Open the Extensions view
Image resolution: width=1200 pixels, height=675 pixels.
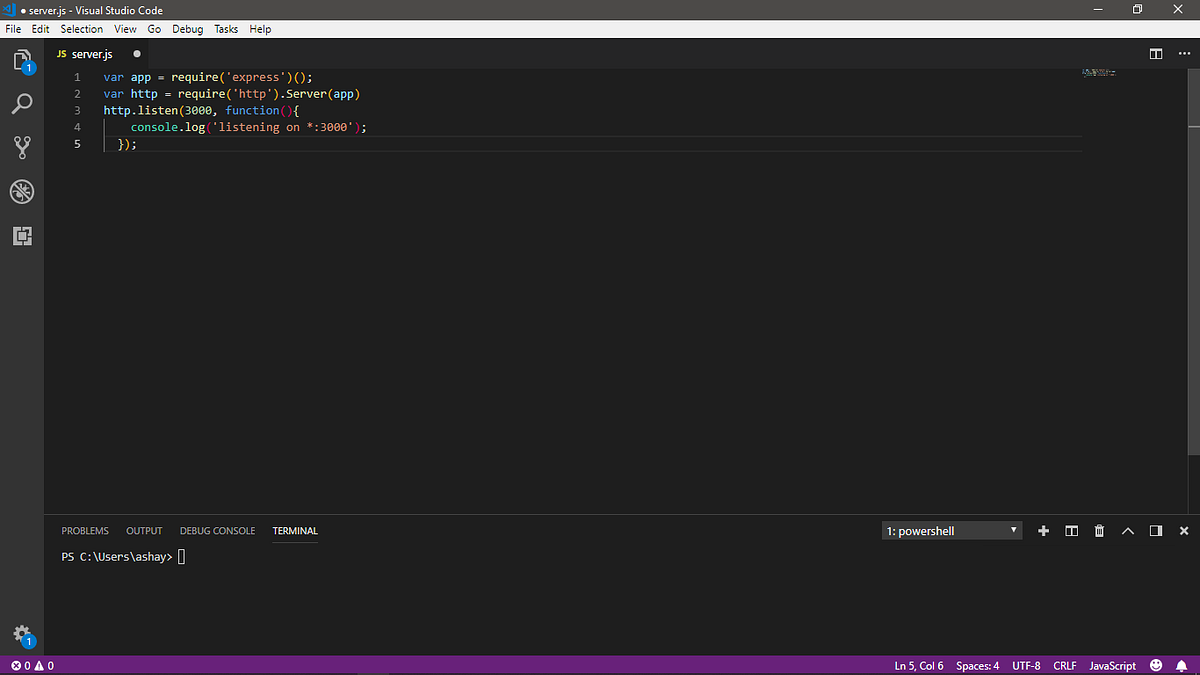22,236
